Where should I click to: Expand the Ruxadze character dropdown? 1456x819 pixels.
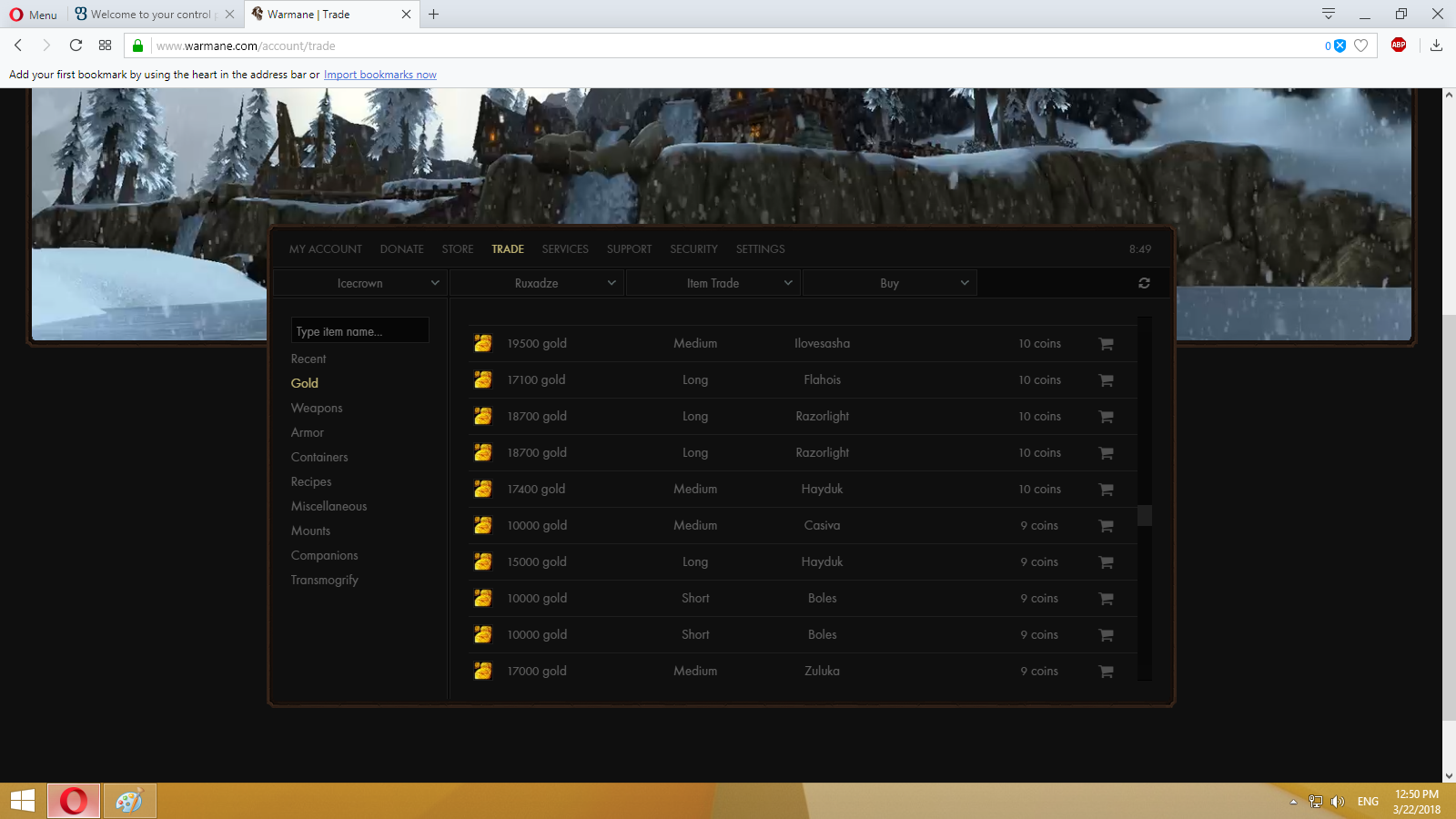[536, 283]
